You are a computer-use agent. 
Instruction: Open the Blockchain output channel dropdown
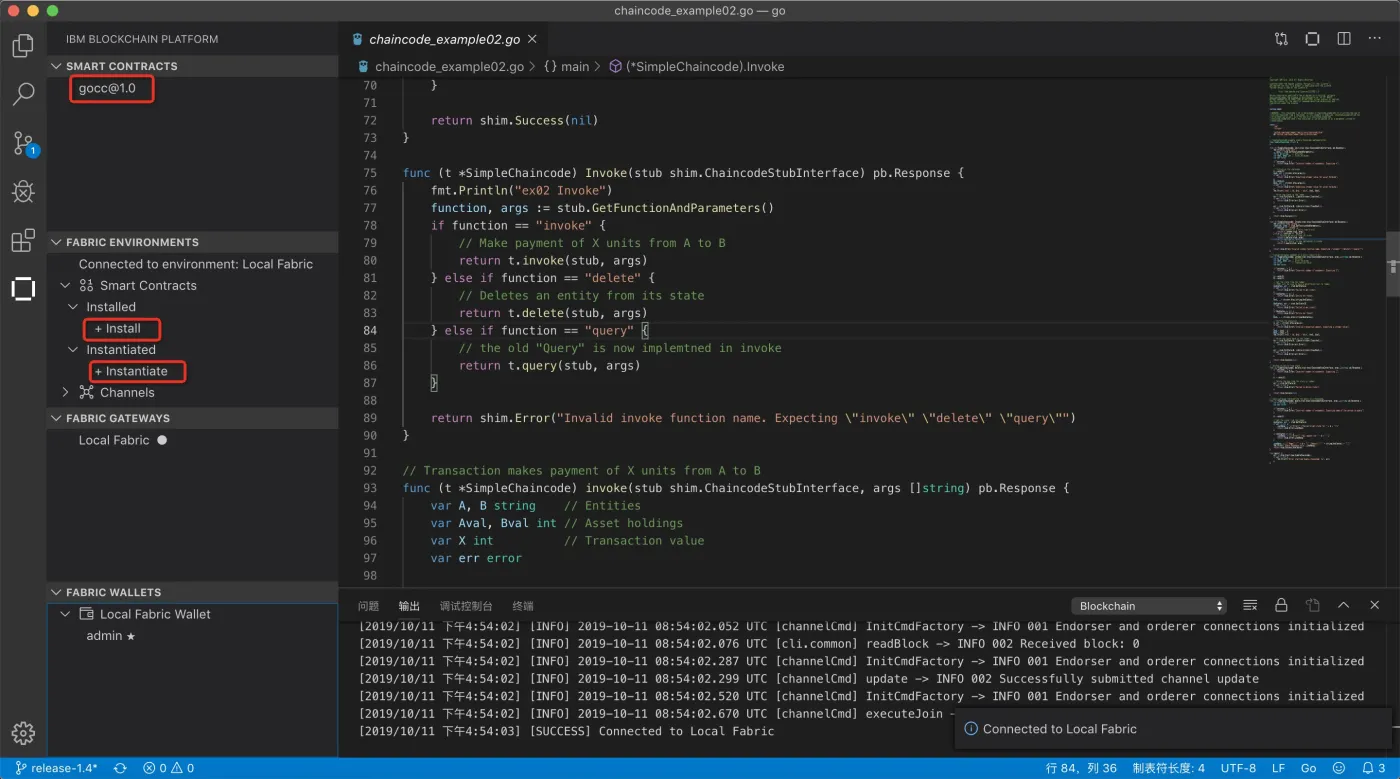(x=1148, y=606)
